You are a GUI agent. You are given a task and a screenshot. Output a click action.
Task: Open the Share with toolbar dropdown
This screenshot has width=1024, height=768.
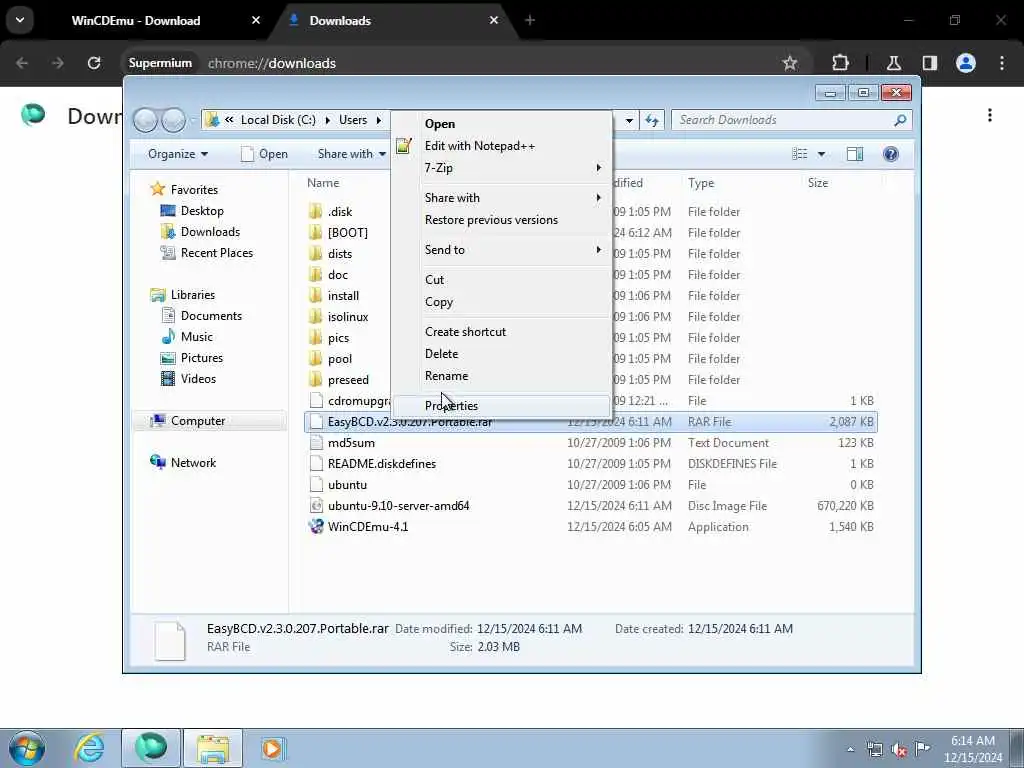coord(351,153)
